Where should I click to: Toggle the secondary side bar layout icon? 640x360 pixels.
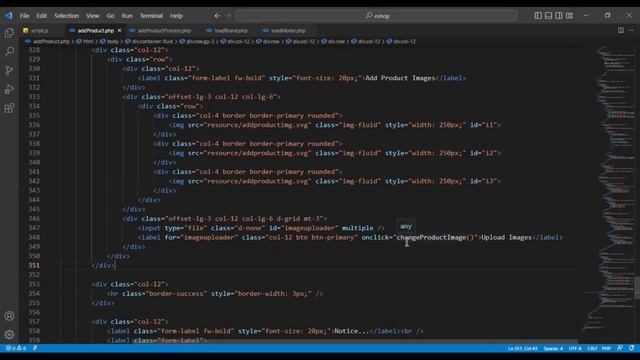pyautogui.click(x=558, y=16)
